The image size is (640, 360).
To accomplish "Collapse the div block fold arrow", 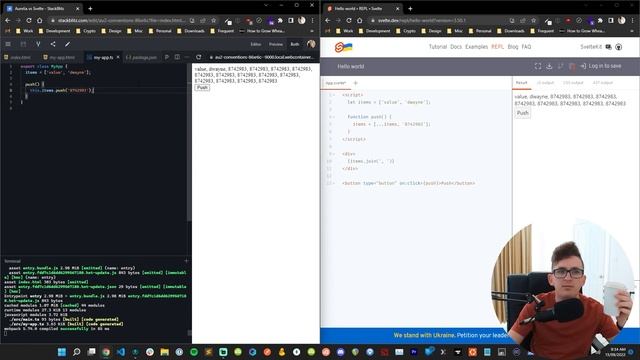I will (334, 154).
